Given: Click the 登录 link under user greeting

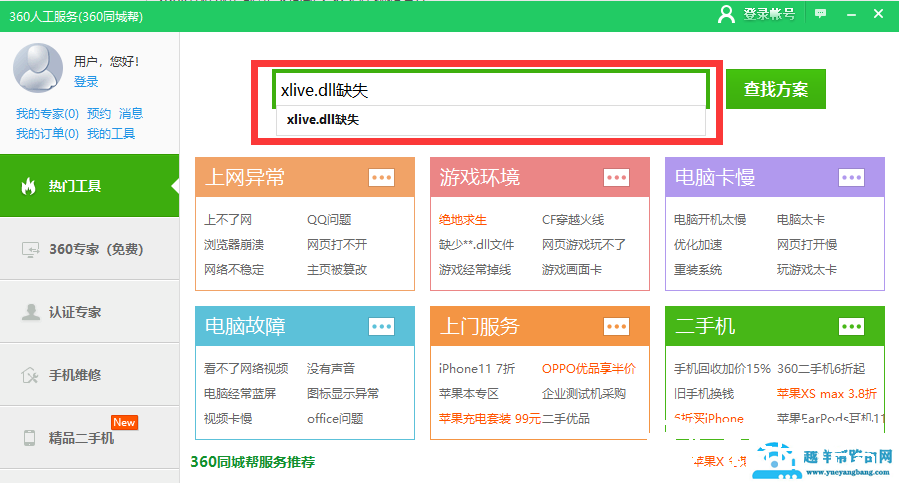Looking at the screenshot, I should [86, 81].
